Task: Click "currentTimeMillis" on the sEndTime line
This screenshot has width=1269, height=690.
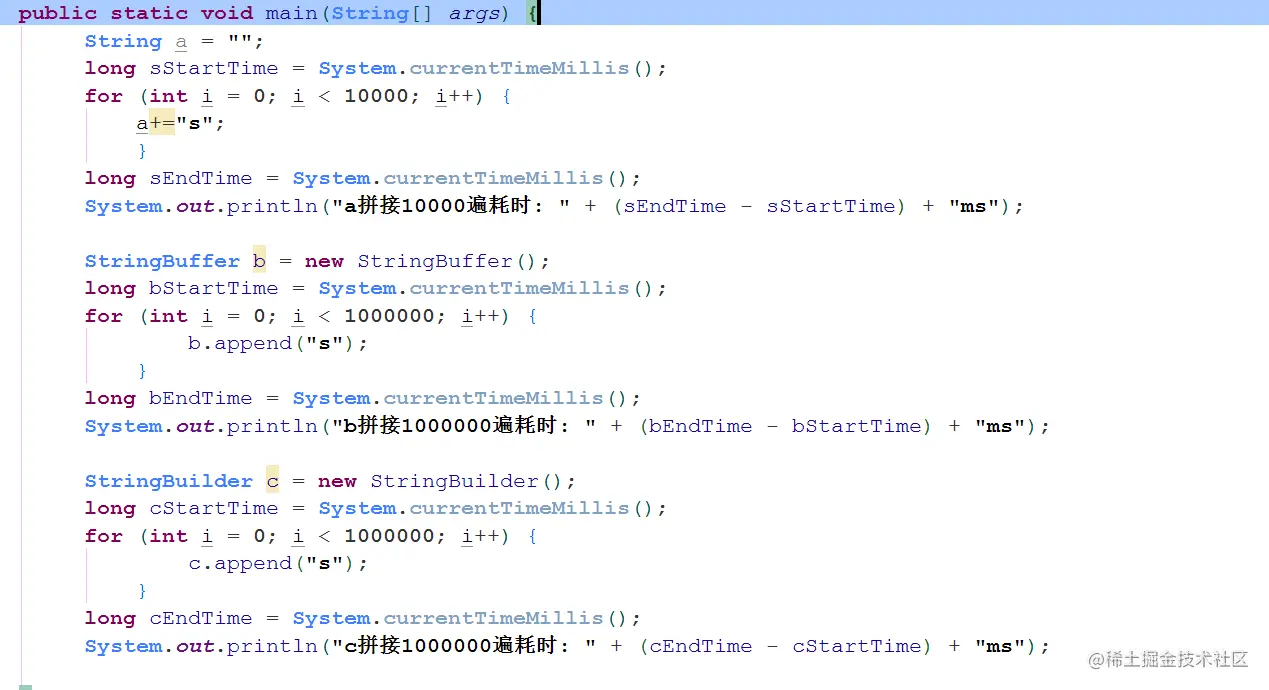Action: [494, 178]
